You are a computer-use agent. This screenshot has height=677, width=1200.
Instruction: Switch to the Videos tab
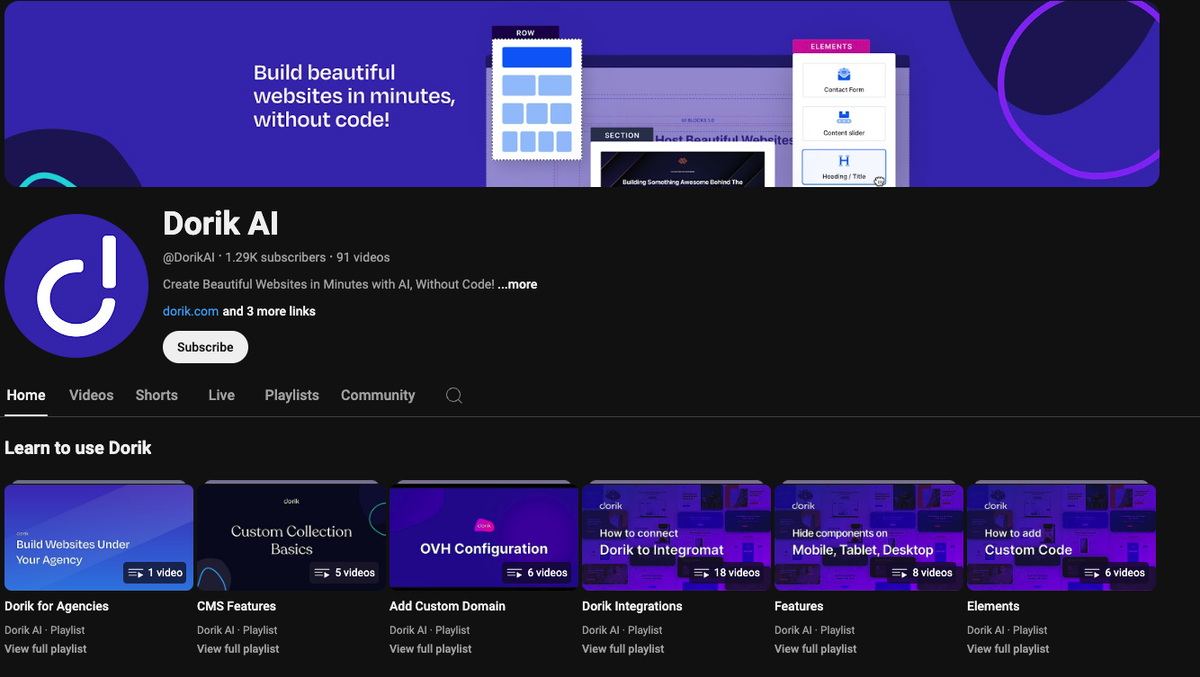click(91, 395)
